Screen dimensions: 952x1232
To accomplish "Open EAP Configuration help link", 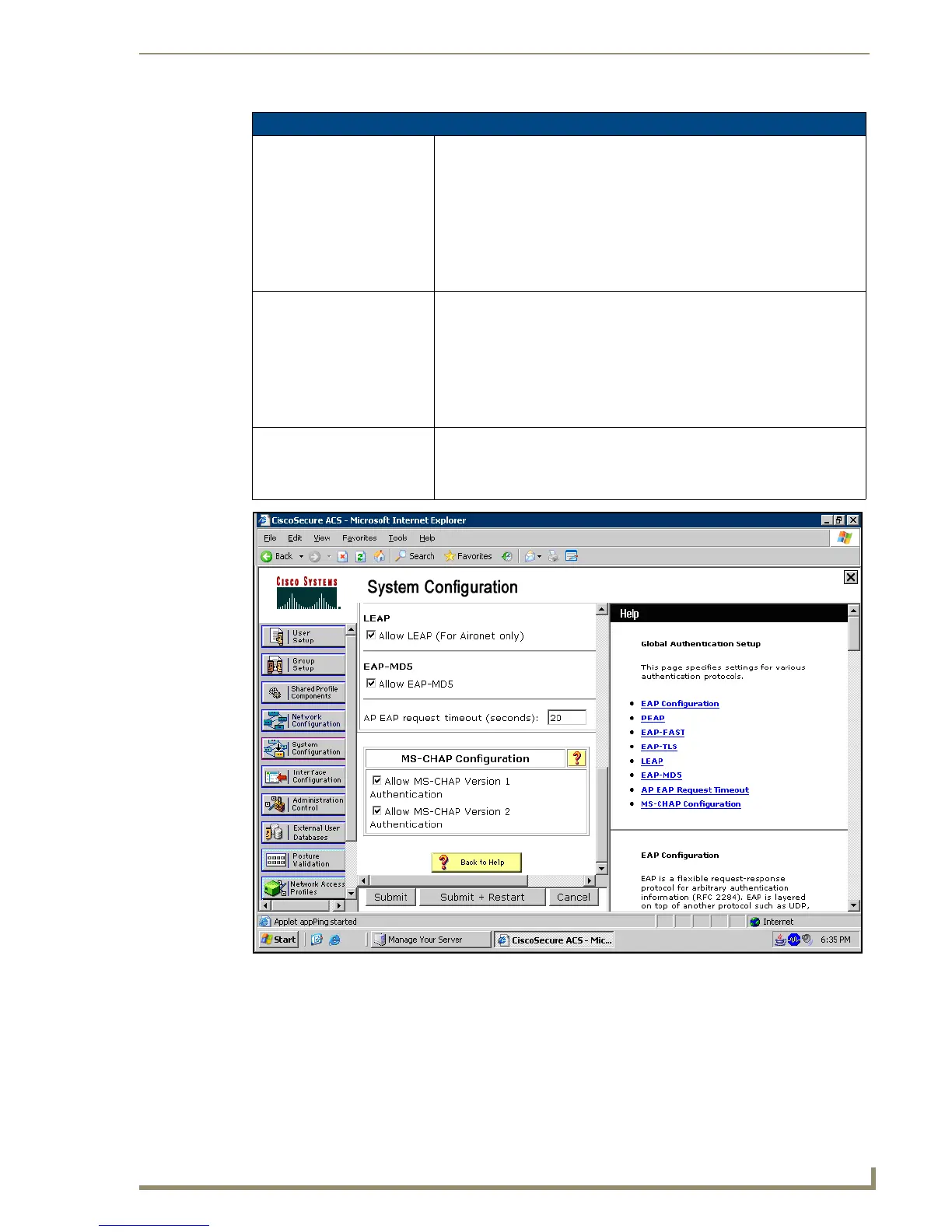I will (680, 704).
